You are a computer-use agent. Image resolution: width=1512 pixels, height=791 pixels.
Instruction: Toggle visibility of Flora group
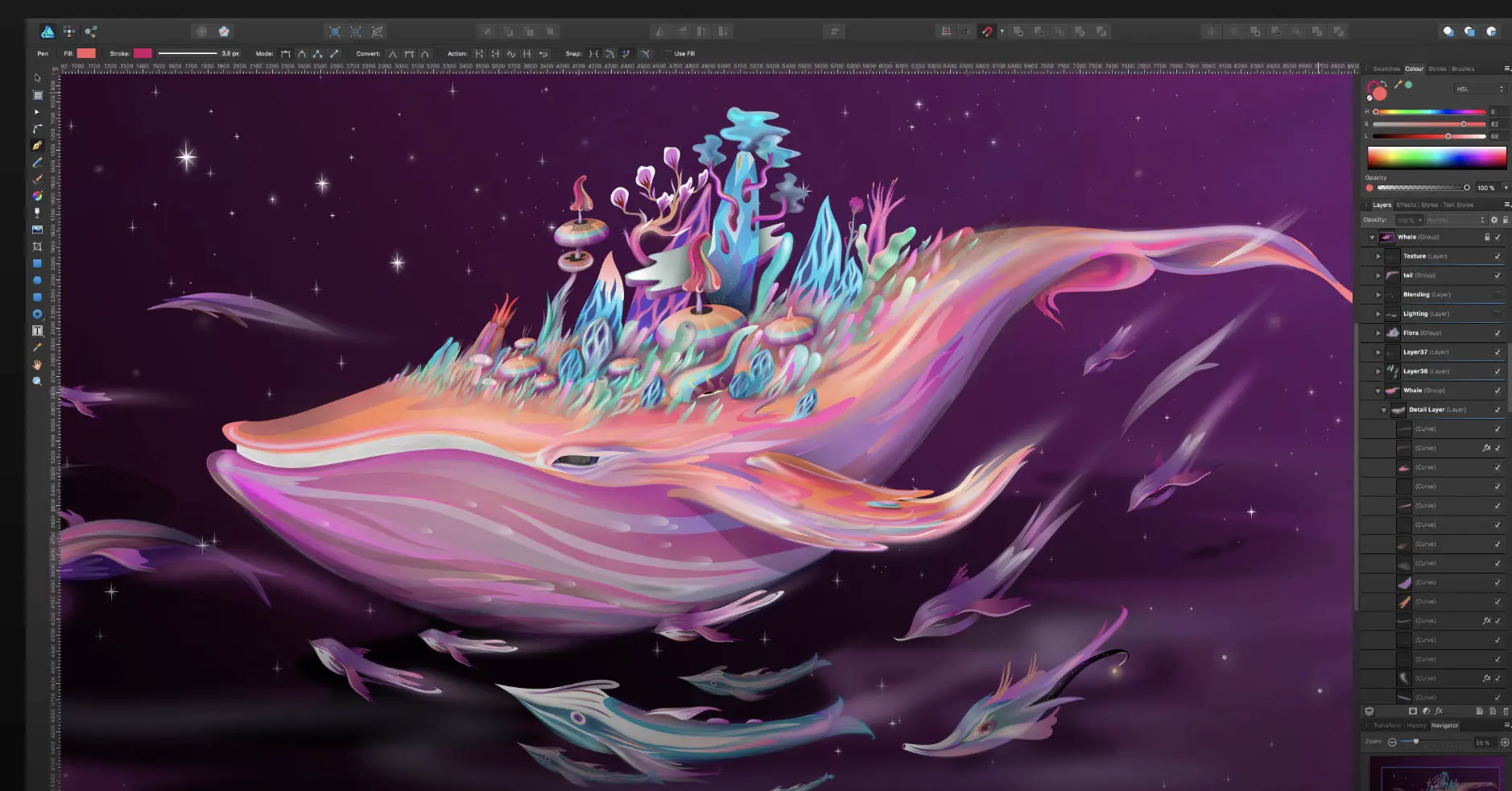tap(1498, 333)
